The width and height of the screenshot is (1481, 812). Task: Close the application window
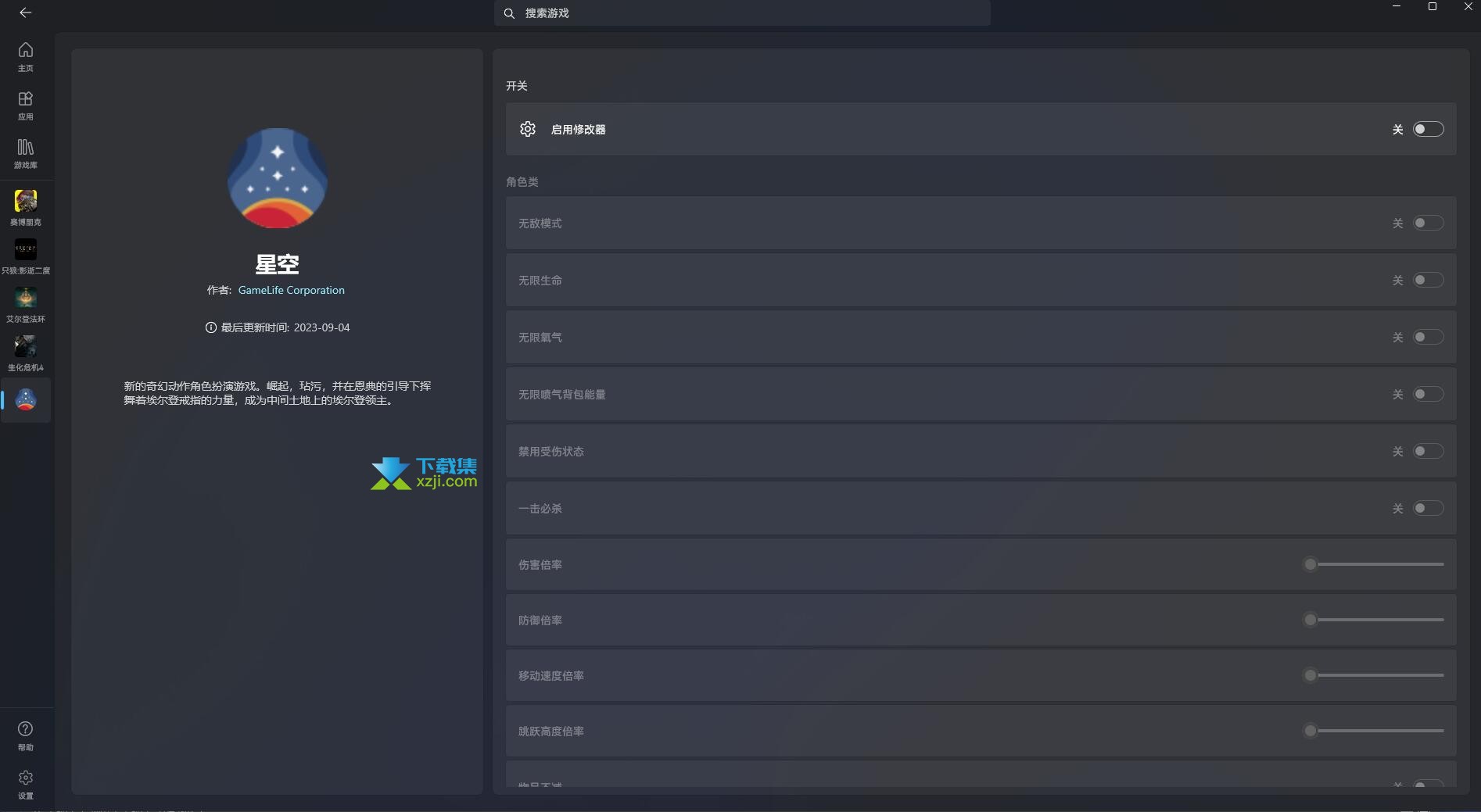coord(1468,6)
